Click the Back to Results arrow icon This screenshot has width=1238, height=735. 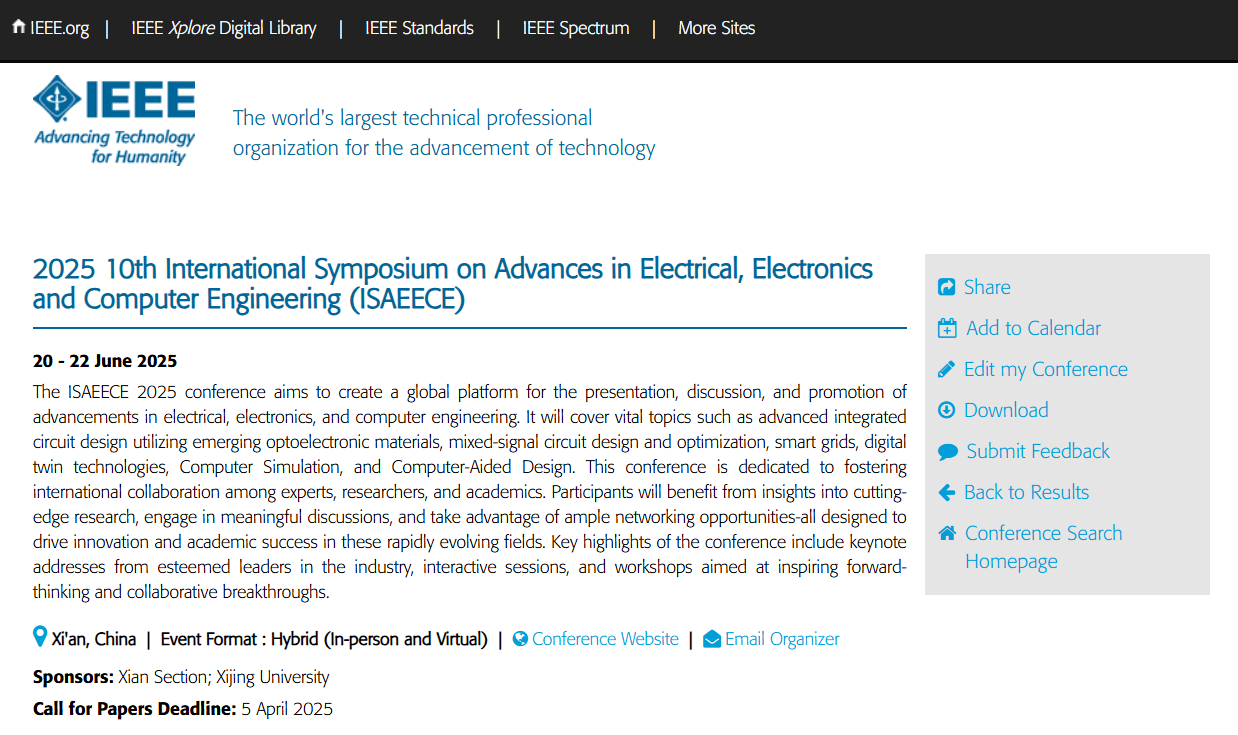(x=946, y=492)
